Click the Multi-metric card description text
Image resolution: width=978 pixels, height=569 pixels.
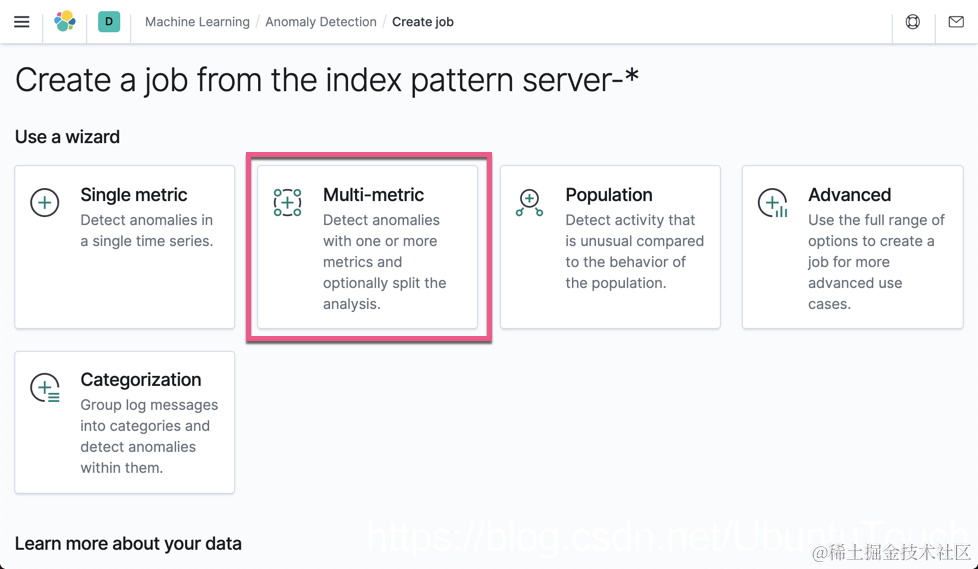[x=384, y=262]
